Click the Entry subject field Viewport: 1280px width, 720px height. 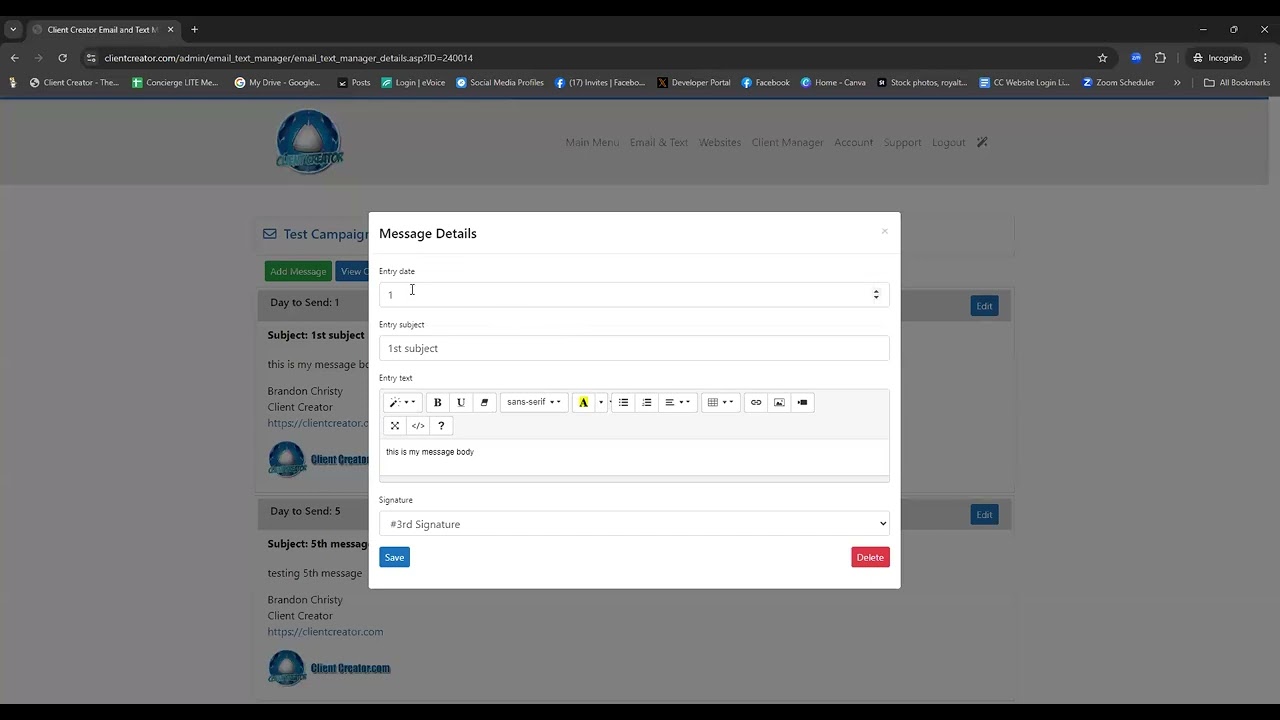pos(634,348)
